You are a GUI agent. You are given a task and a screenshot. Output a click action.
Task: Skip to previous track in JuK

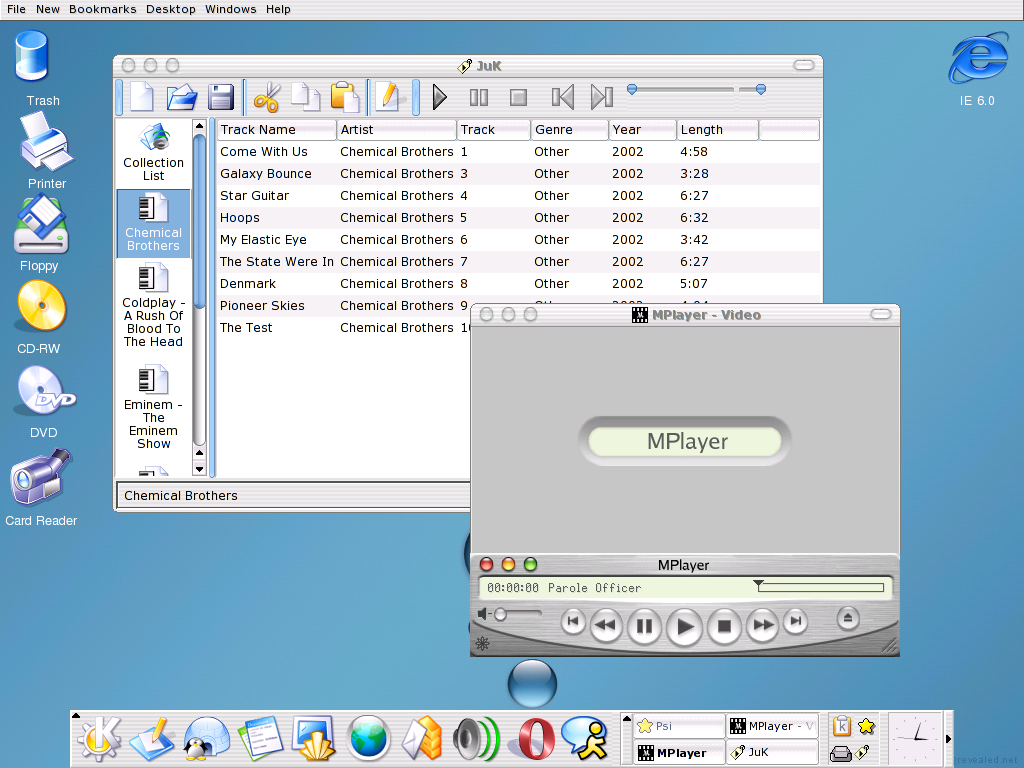562,97
